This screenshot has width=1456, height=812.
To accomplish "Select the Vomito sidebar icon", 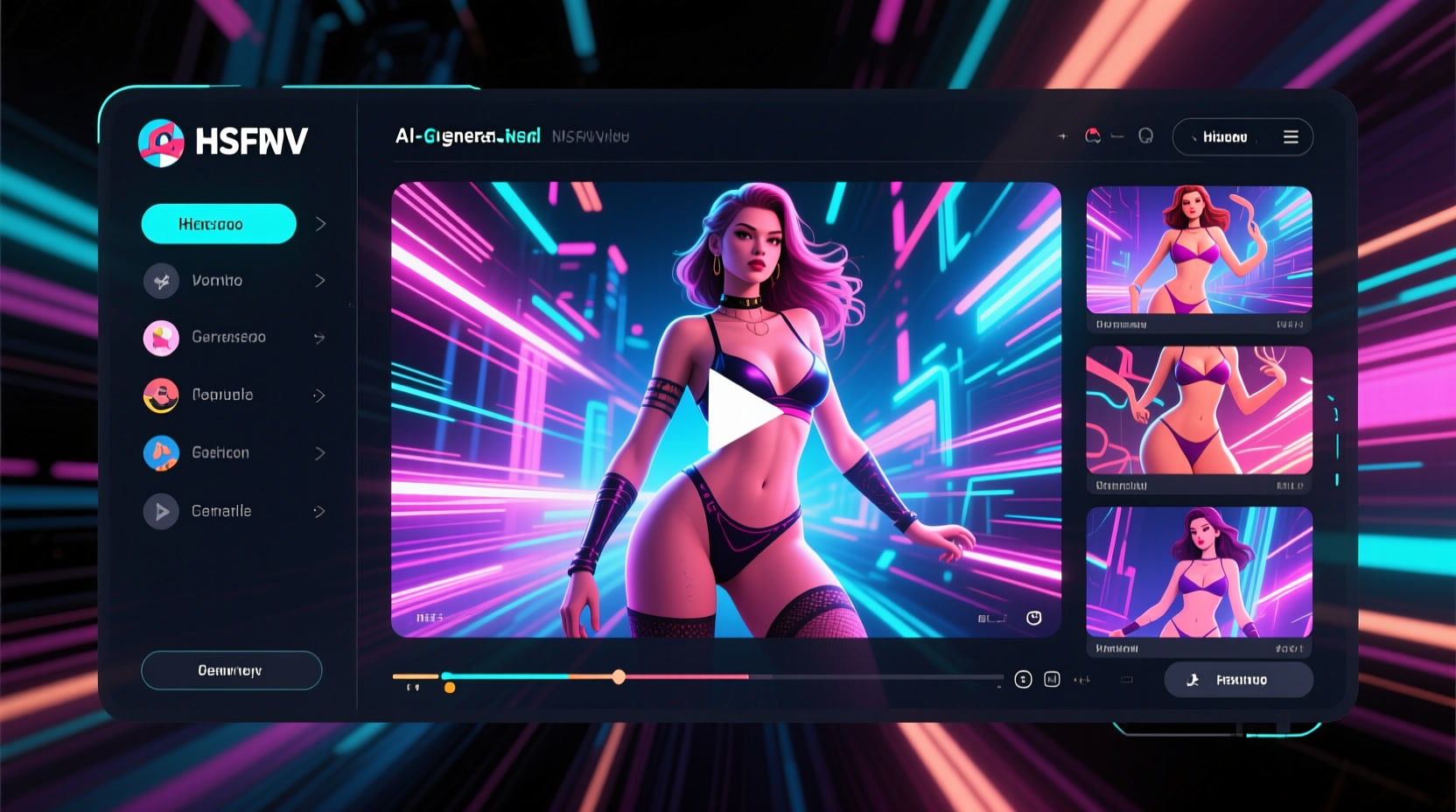I will click(x=161, y=280).
